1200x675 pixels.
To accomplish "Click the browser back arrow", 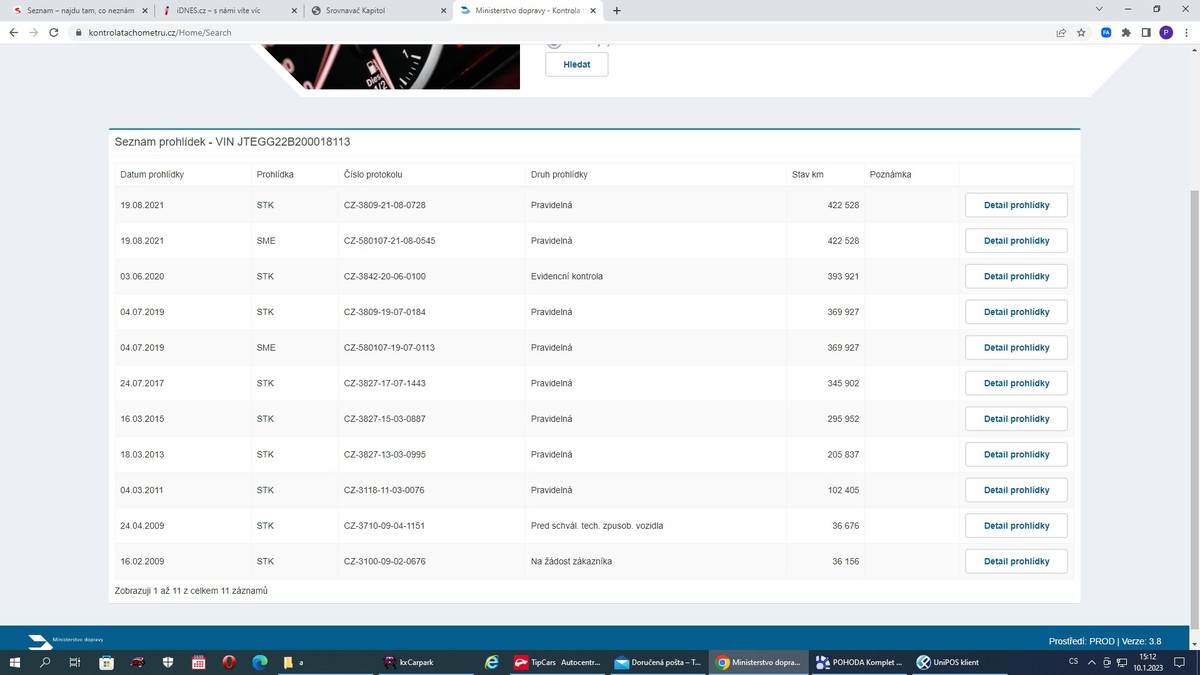I will (13, 32).
